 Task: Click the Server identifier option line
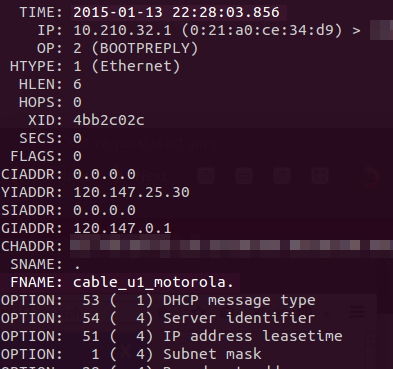point(158,318)
